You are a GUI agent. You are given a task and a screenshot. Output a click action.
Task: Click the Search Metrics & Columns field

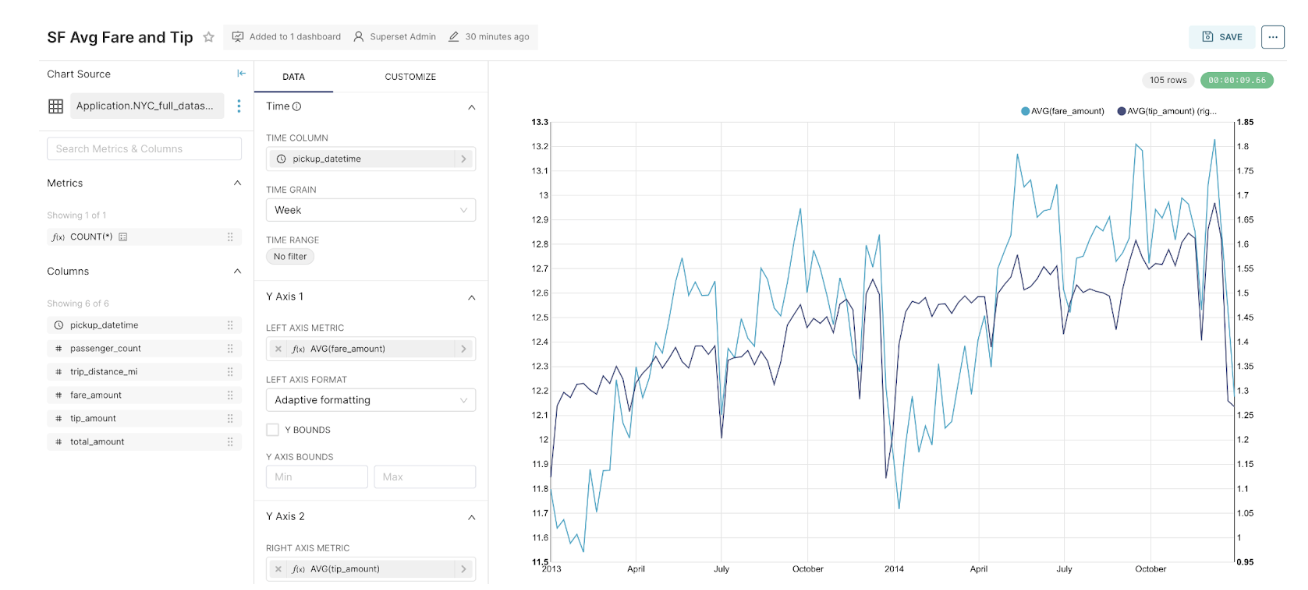[x=143, y=148]
